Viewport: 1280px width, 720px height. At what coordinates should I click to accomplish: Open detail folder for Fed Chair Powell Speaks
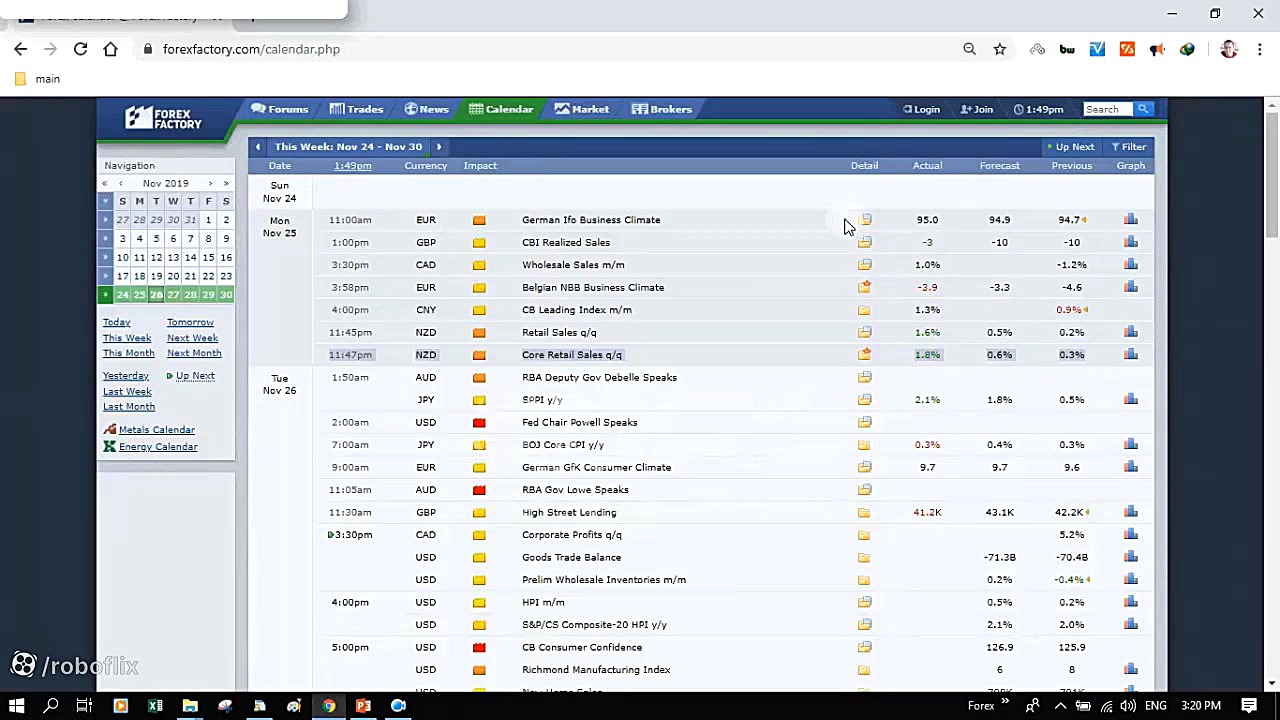(864, 422)
